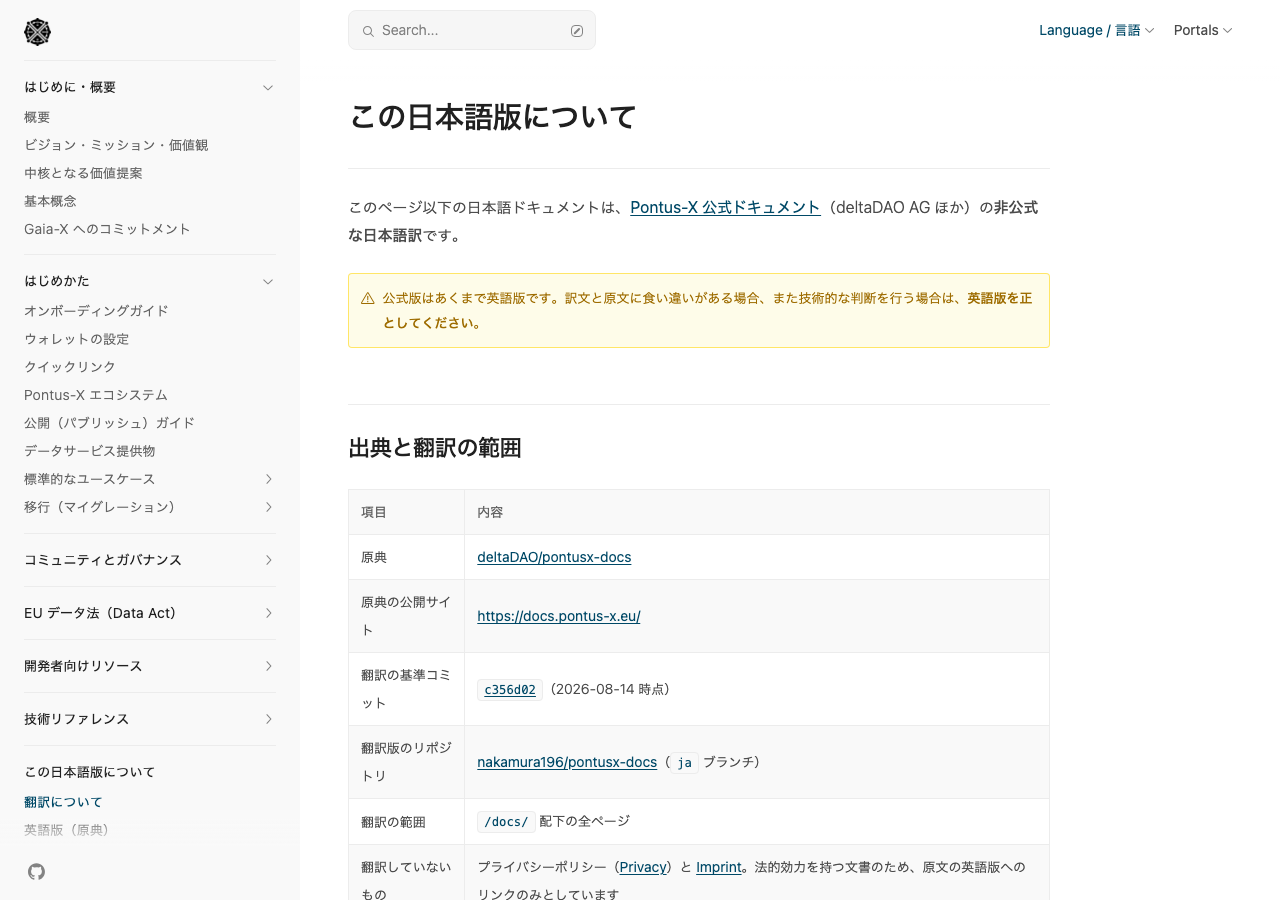Open クイックリンク page
This screenshot has width=1280, height=900.
[70, 367]
